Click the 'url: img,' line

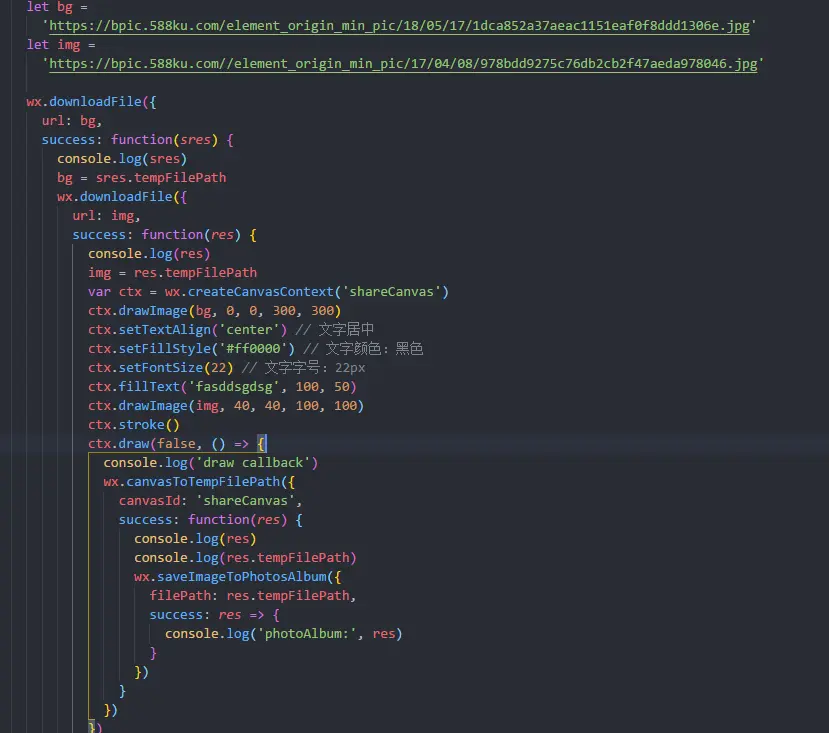106,216
